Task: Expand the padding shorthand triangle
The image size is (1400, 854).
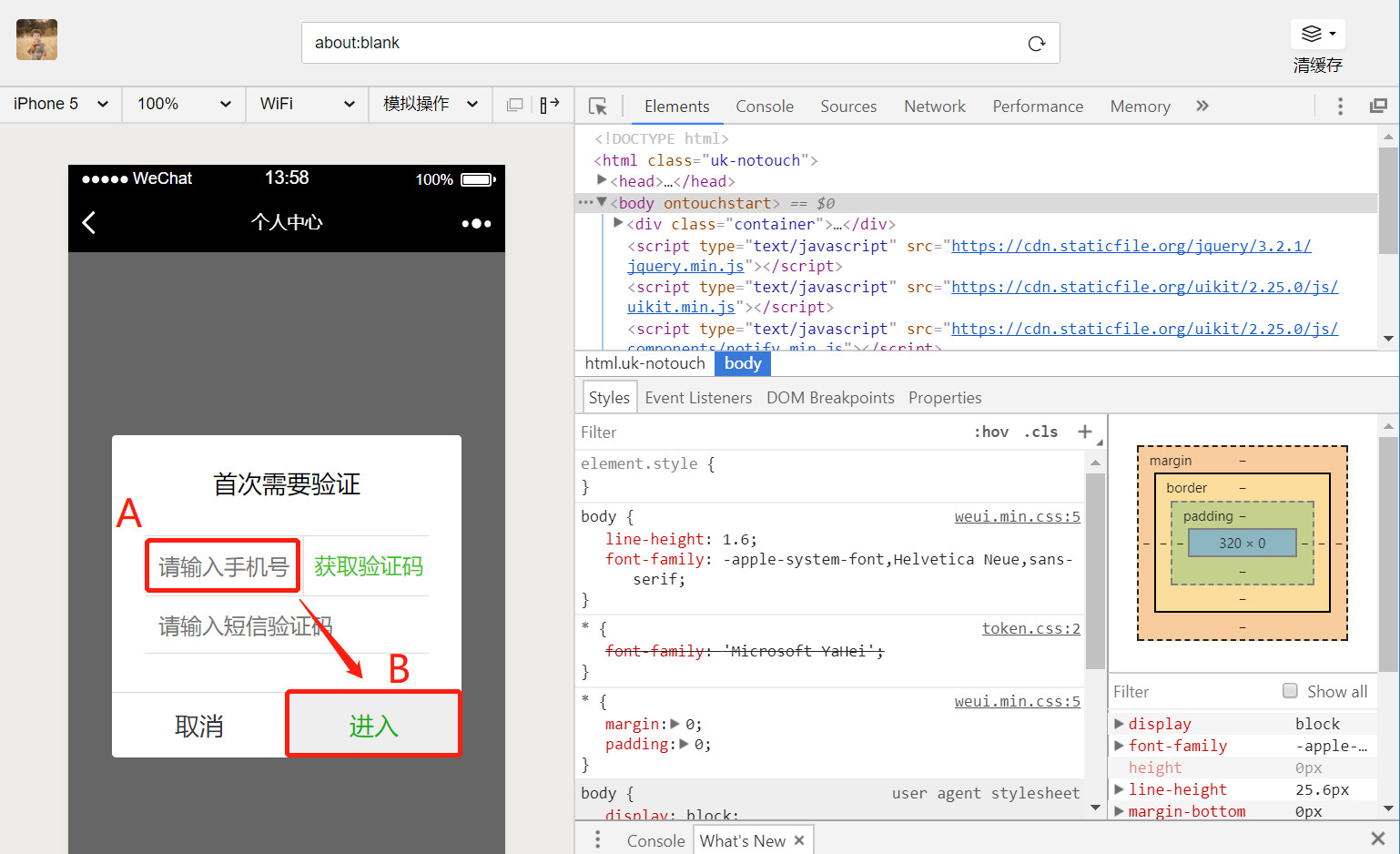Action: click(684, 744)
